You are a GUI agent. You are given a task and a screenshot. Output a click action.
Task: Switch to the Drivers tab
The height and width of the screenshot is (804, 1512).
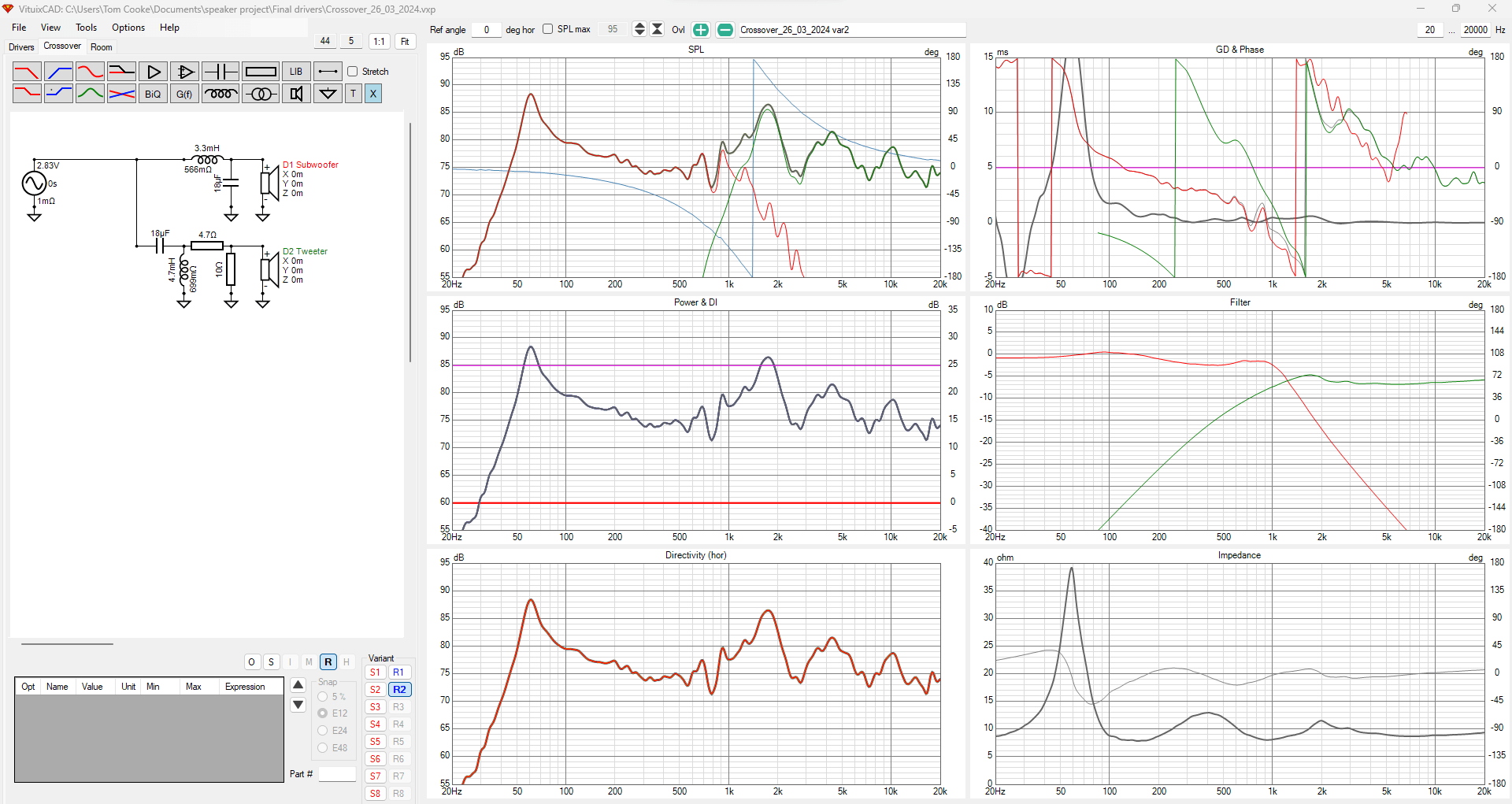click(x=21, y=47)
